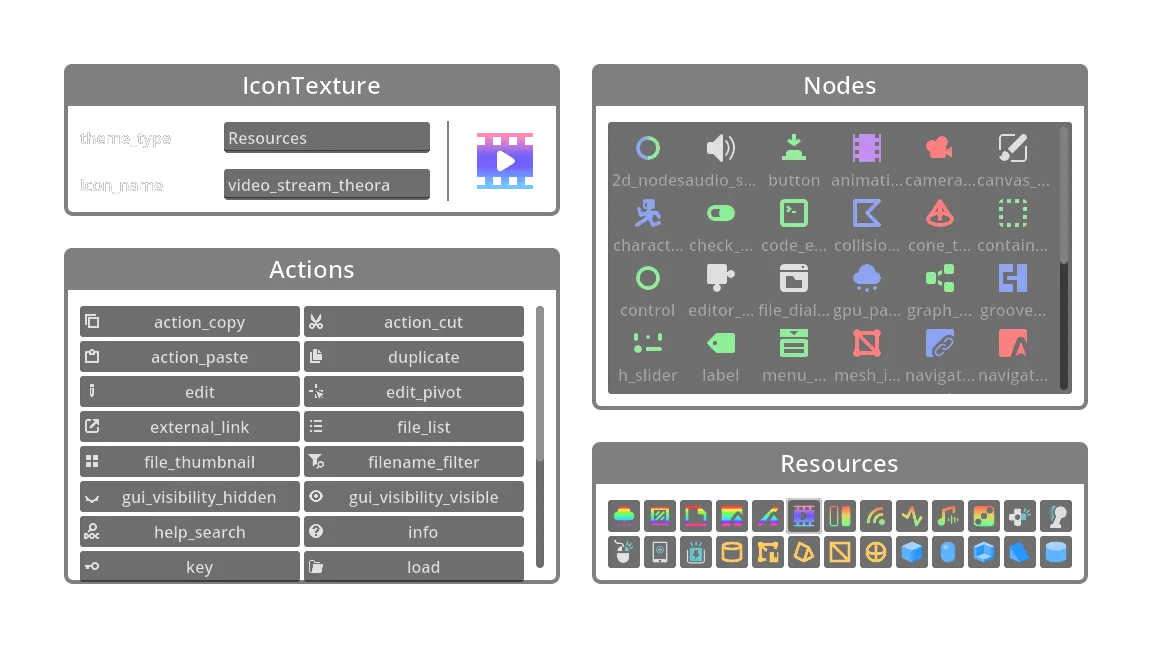Viewport: 1152px width, 648px height.
Task: Pick the mouse input event resource icon
Action: [x=624, y=552]
